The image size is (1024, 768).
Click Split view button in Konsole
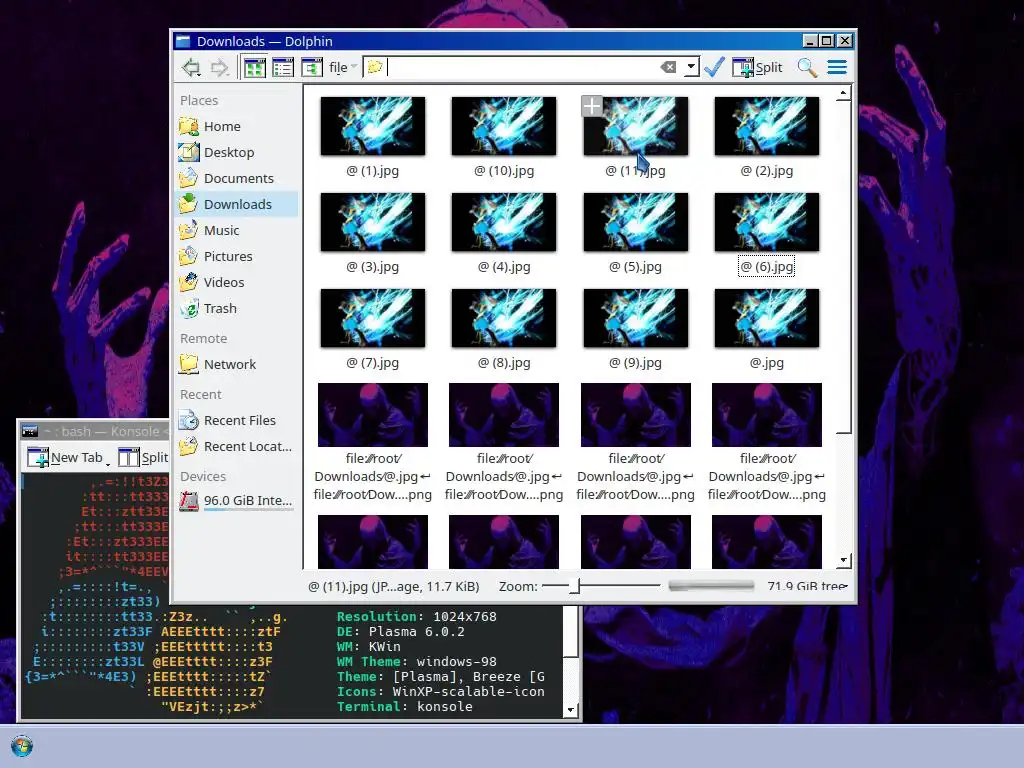143,457
